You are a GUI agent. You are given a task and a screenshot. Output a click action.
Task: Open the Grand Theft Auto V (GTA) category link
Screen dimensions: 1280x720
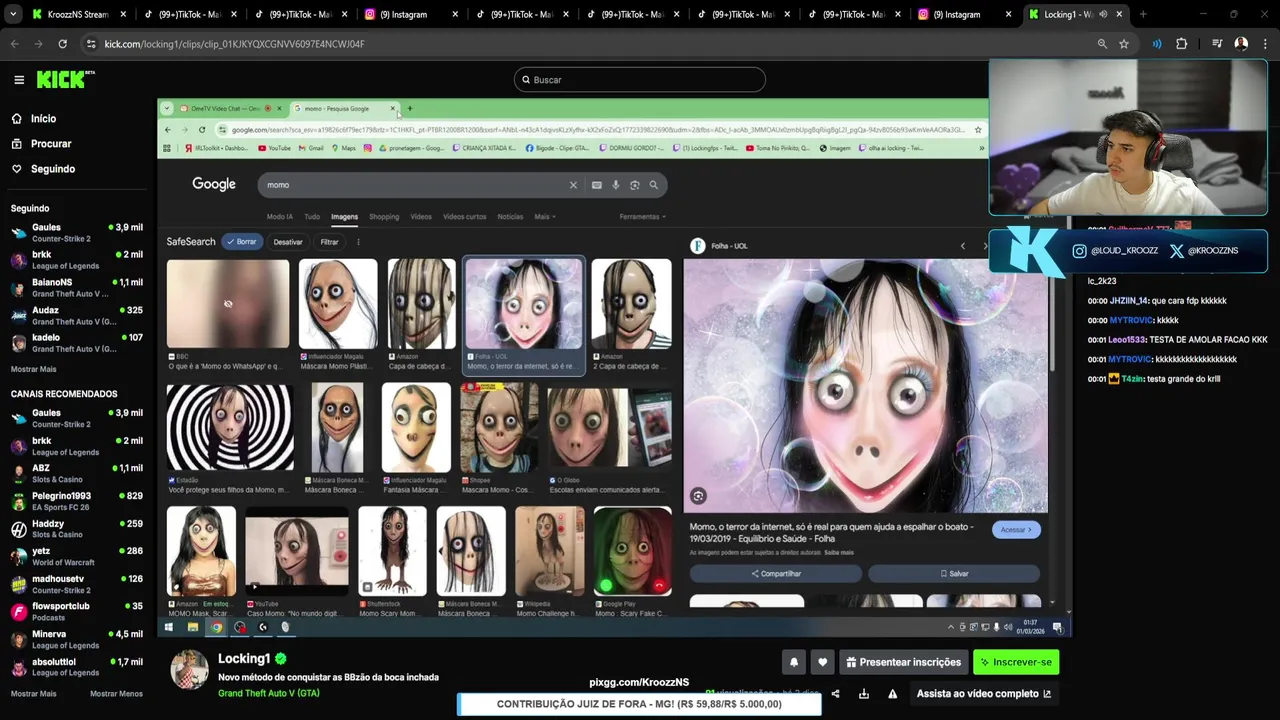[269, 693]
